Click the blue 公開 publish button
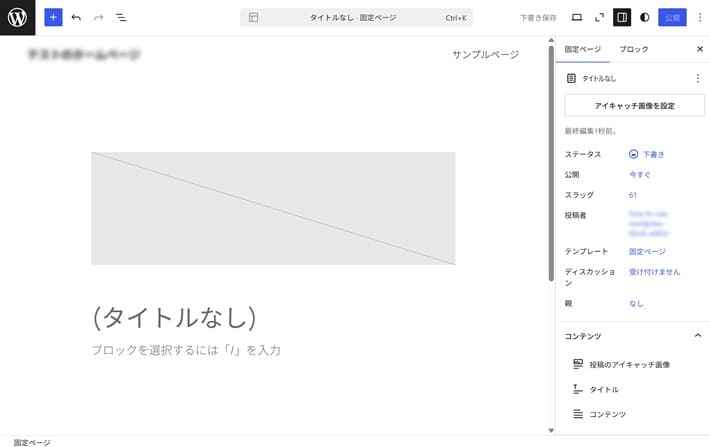 click(672, 18)
